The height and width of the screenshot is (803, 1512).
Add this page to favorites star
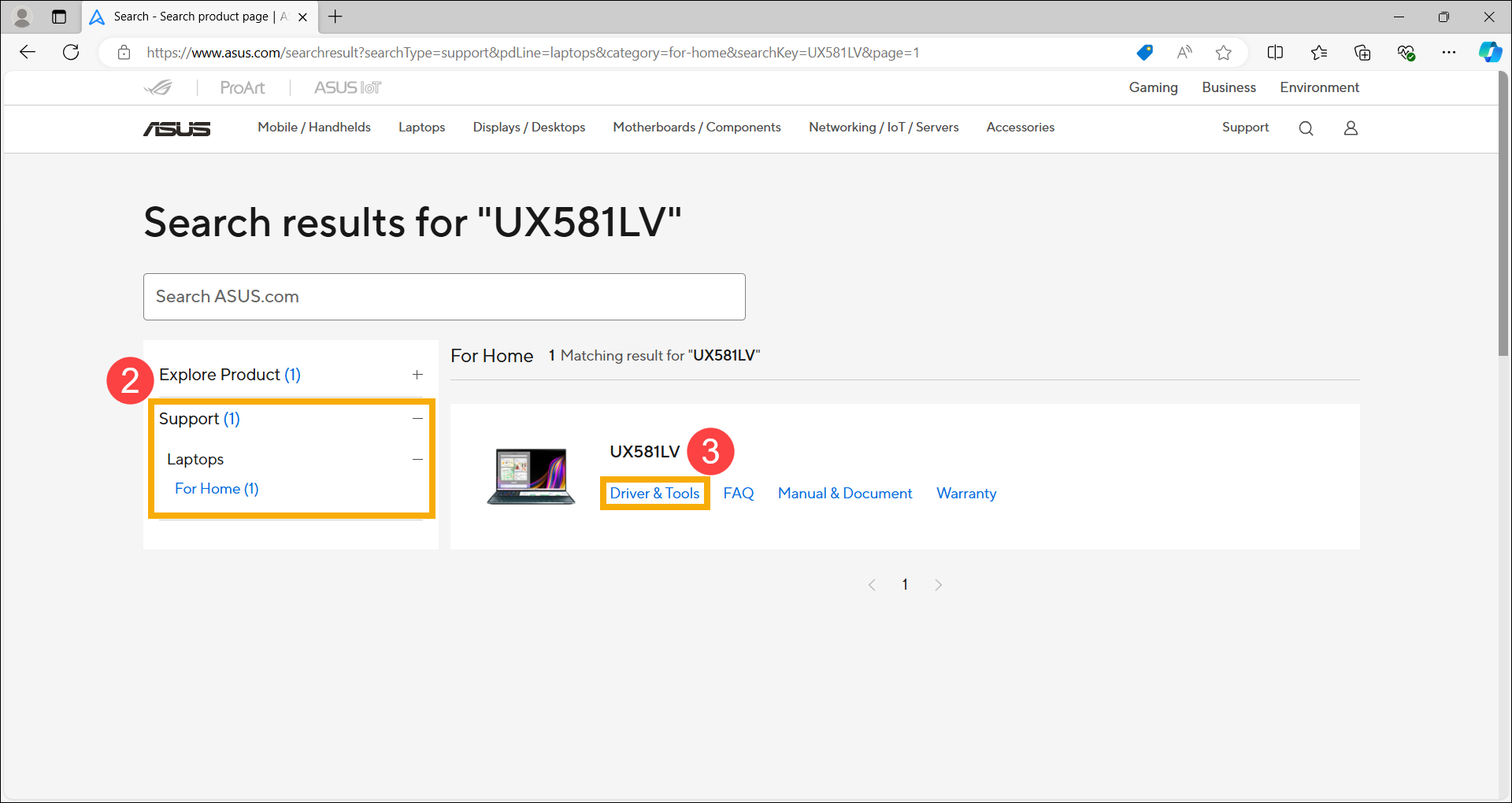coord(1223,53)
